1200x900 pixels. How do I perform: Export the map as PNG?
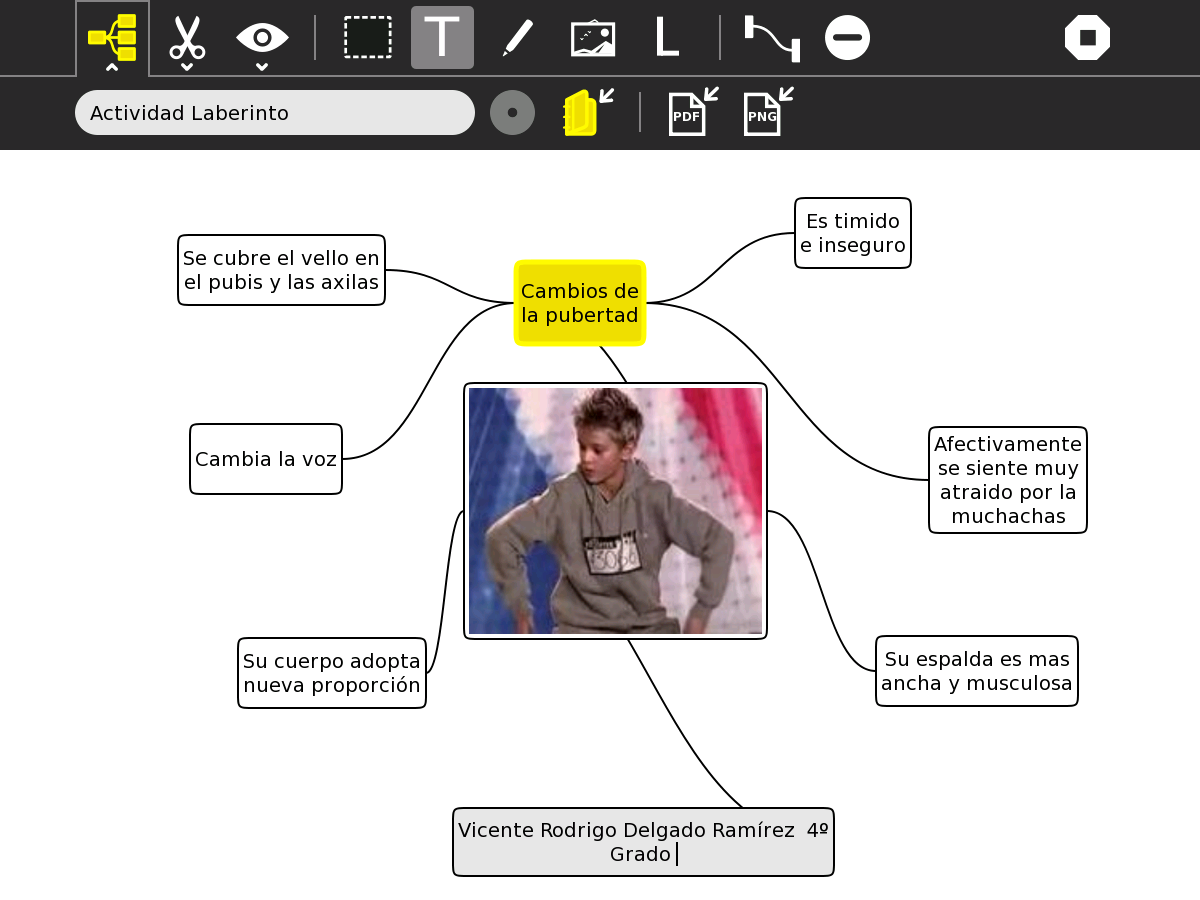768,112
